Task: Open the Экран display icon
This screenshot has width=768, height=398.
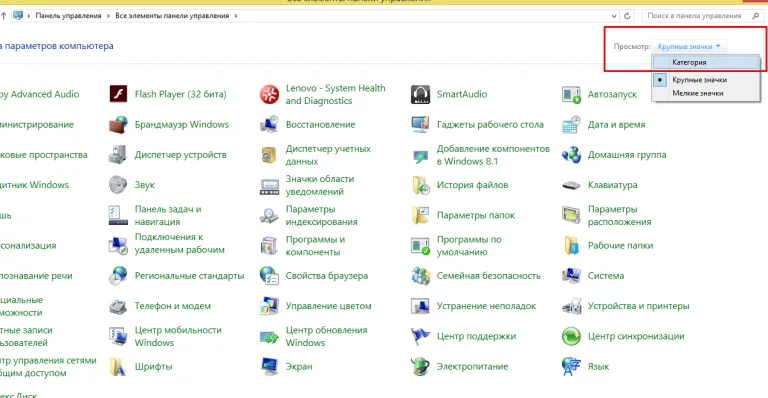Action: (x=269, y=367)
